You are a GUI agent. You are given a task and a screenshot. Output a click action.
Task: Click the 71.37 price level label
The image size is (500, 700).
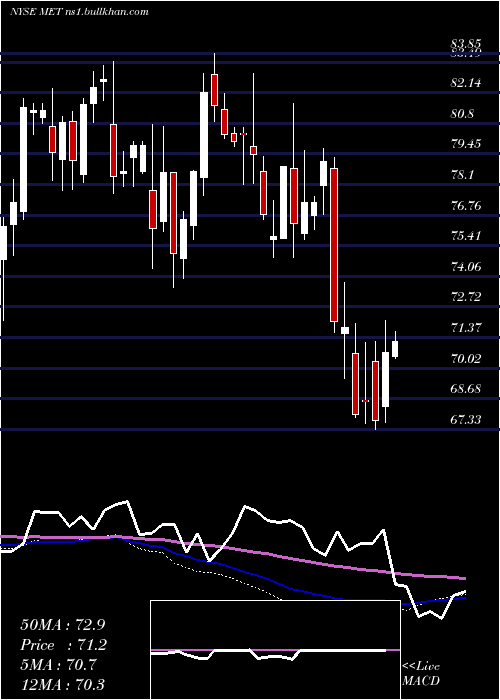coord(466,328)
